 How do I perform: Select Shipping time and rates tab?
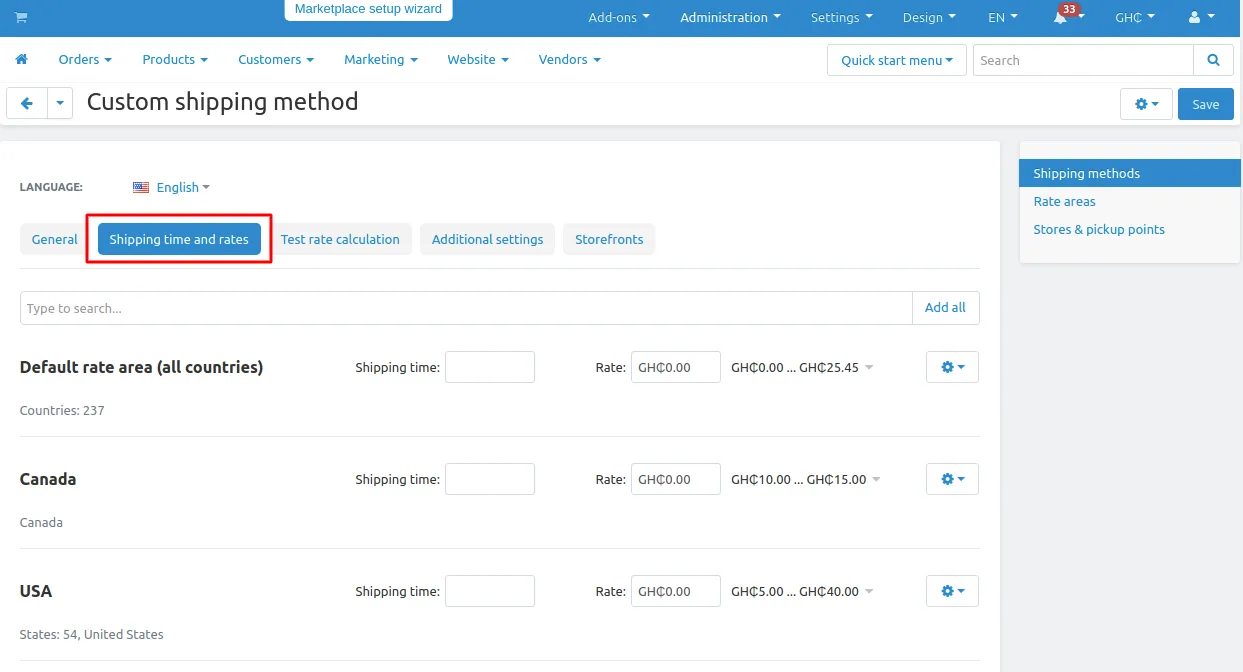coord(179,239)
